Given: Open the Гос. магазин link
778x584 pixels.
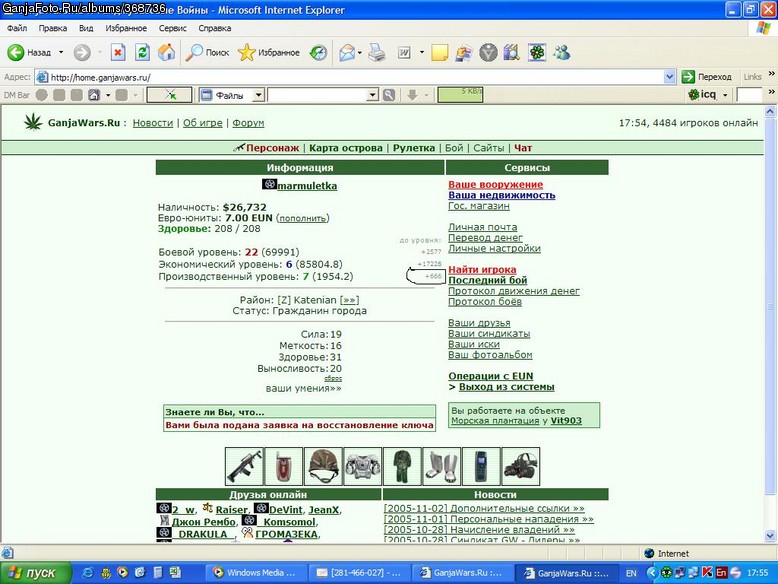Looking at the screenshot, I should pyautogui.click(x=479, y=205).
